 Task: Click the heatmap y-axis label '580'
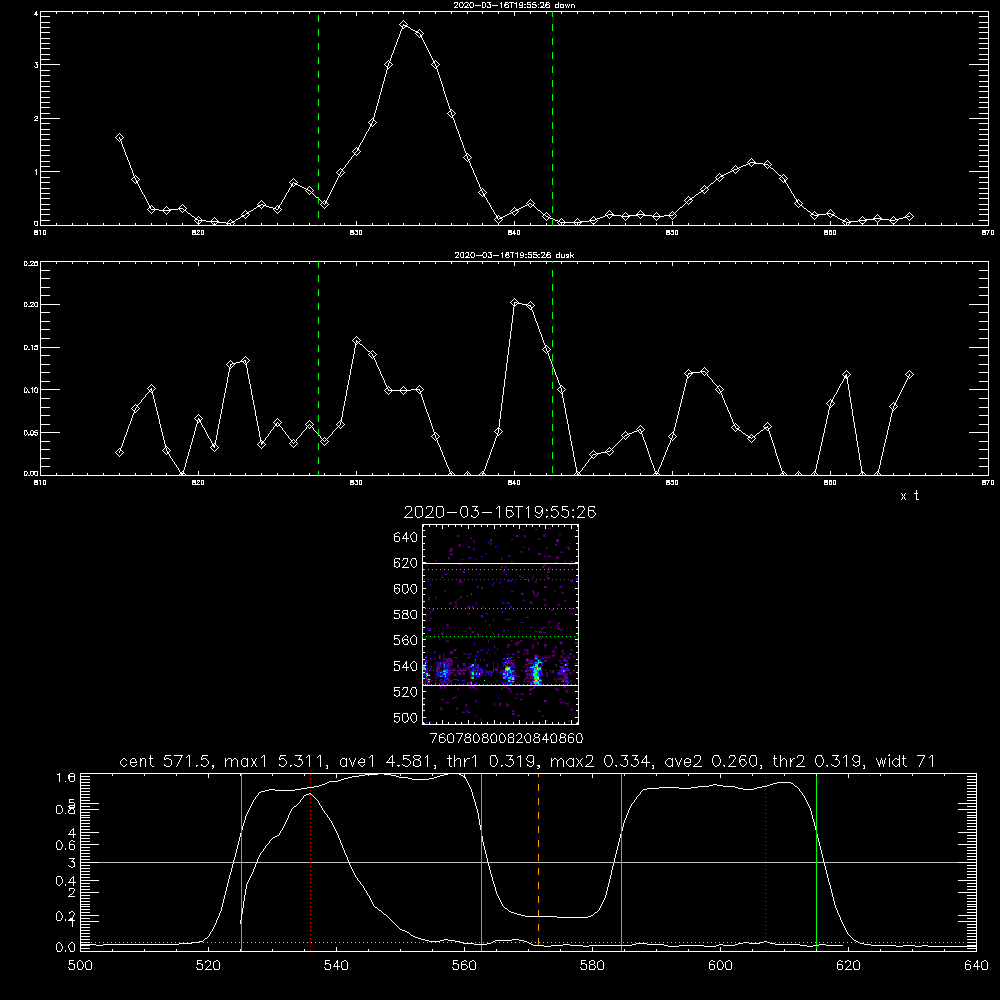(x=406, y=615)
